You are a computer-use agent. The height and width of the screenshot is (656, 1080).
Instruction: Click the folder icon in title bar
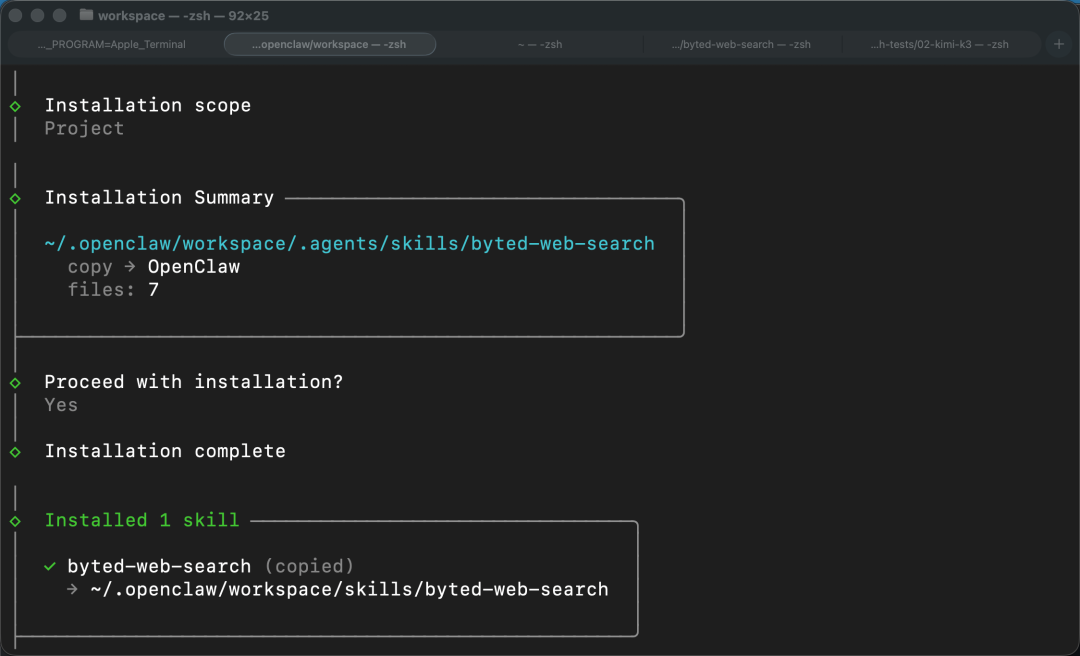[86, 14]
